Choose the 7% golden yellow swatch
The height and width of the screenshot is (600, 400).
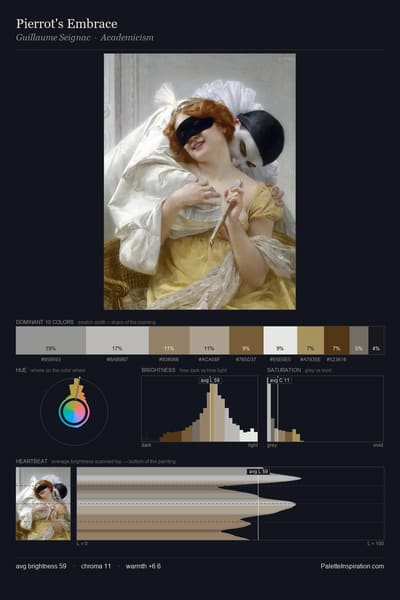pyautogui.click(x=311, y=340)
